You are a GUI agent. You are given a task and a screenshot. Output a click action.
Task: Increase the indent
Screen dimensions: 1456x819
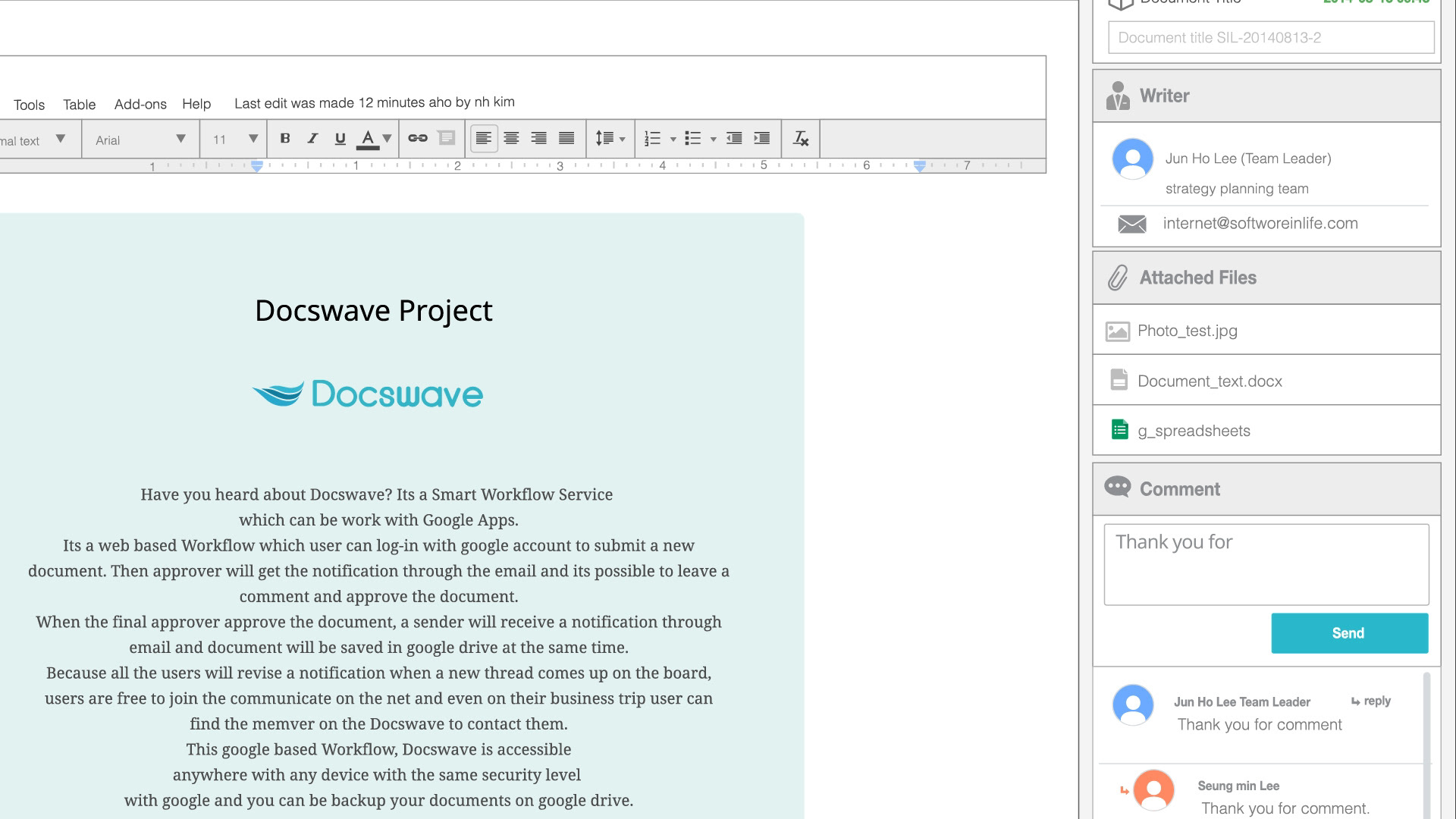(761, 138)
